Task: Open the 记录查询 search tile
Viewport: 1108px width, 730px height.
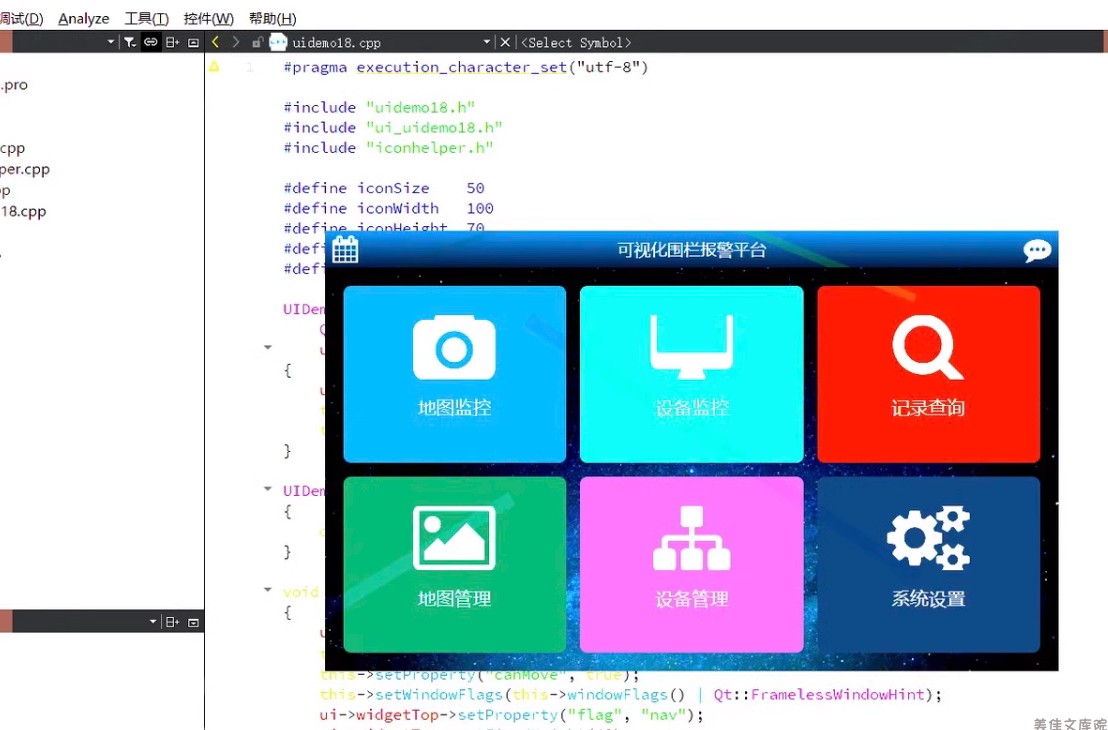Action: click(929, 374)
